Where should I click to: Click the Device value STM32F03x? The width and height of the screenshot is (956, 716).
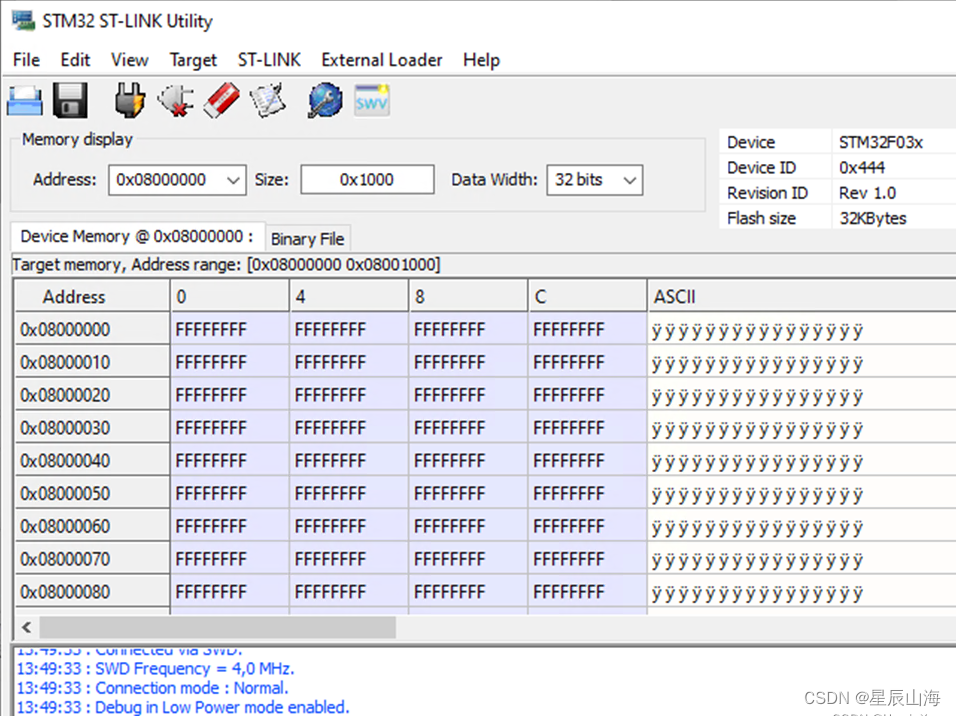(x=880, y=142)
